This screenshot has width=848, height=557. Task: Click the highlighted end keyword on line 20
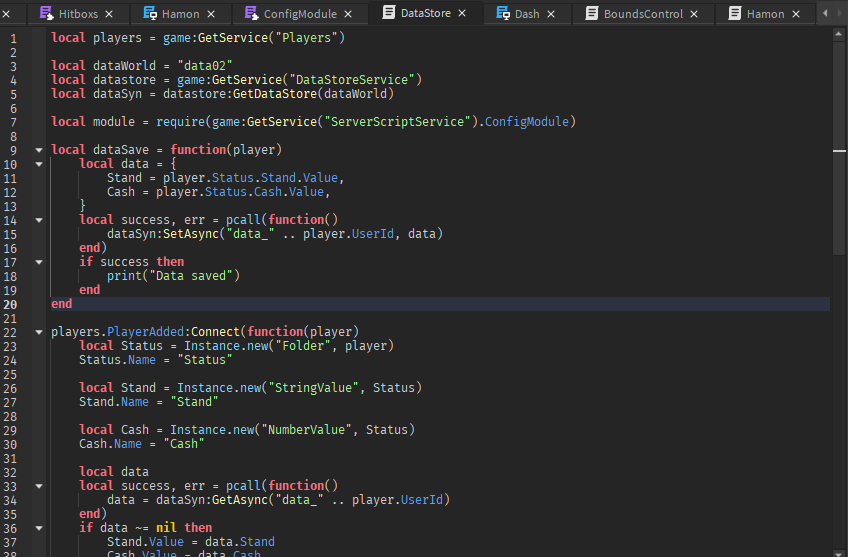pyautogui.click(x=62, y=304)
